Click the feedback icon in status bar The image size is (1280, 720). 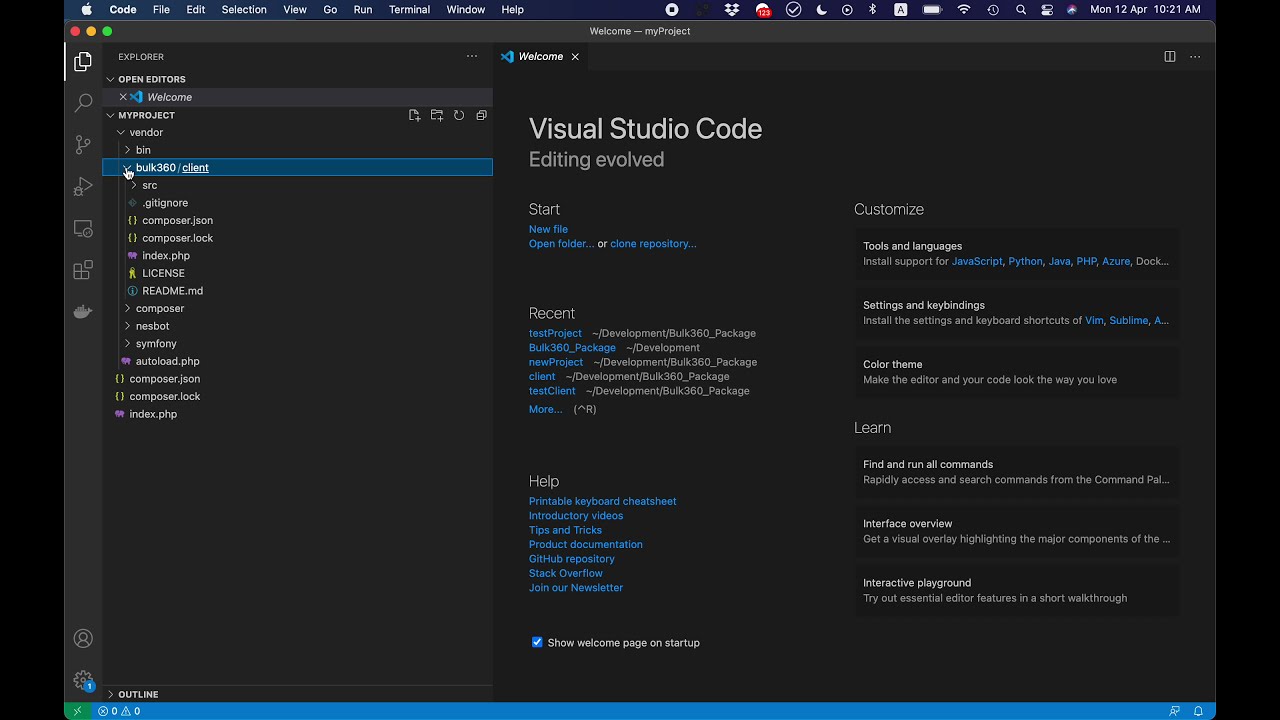[x=1175, y=711]
